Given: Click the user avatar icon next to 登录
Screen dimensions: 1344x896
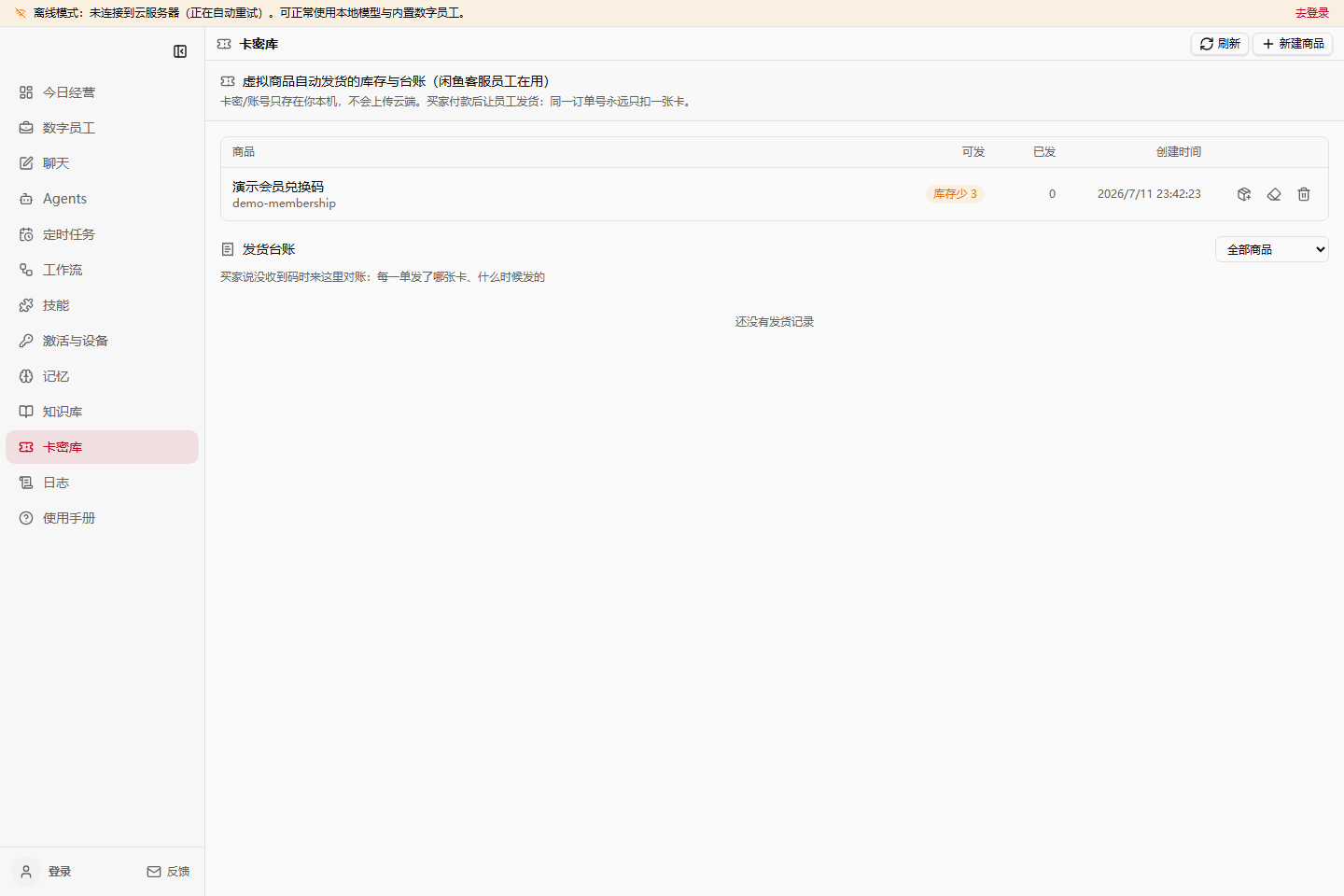Looking at the screenshot, I should tap(26, 872).
